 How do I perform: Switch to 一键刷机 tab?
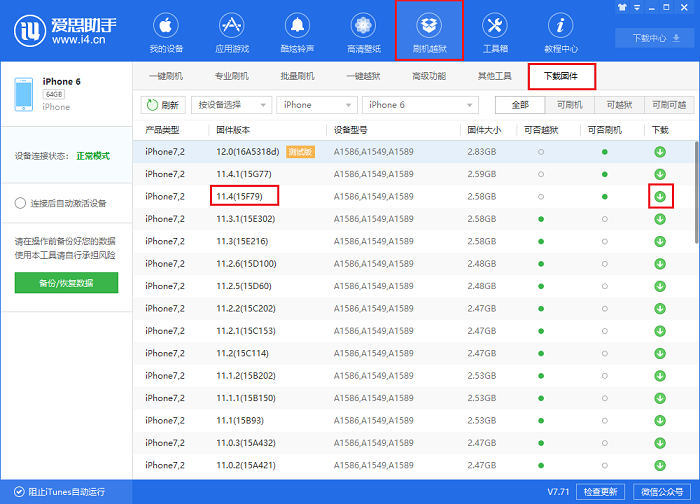coord(166,76)
